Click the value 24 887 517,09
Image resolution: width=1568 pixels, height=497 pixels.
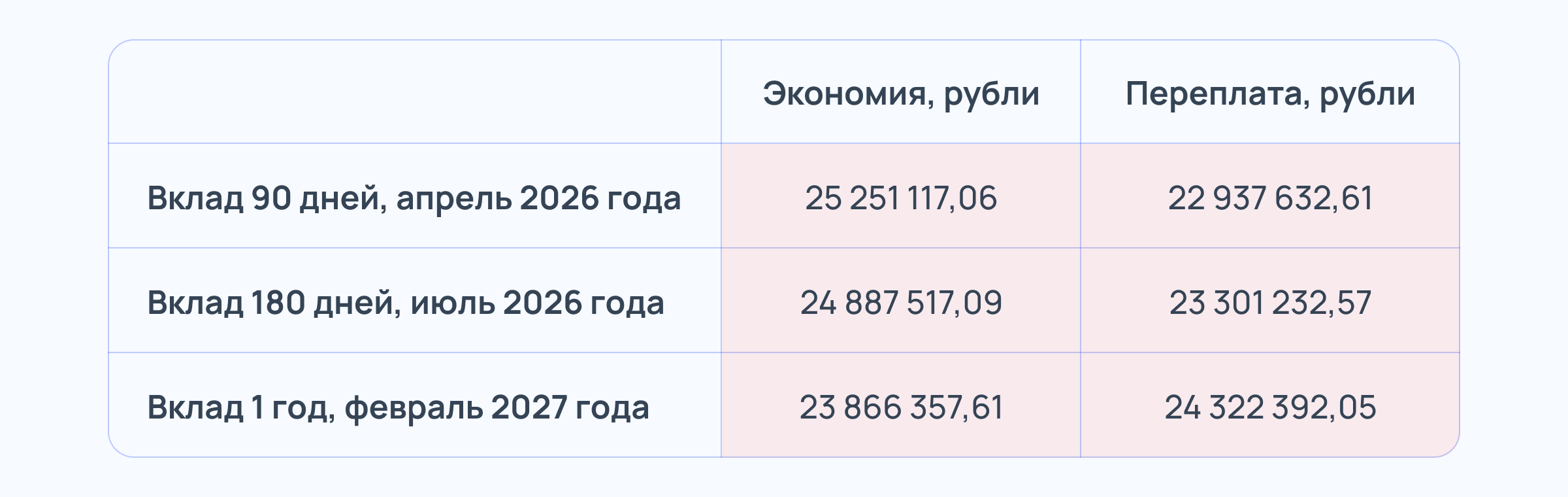click(900, 302)
